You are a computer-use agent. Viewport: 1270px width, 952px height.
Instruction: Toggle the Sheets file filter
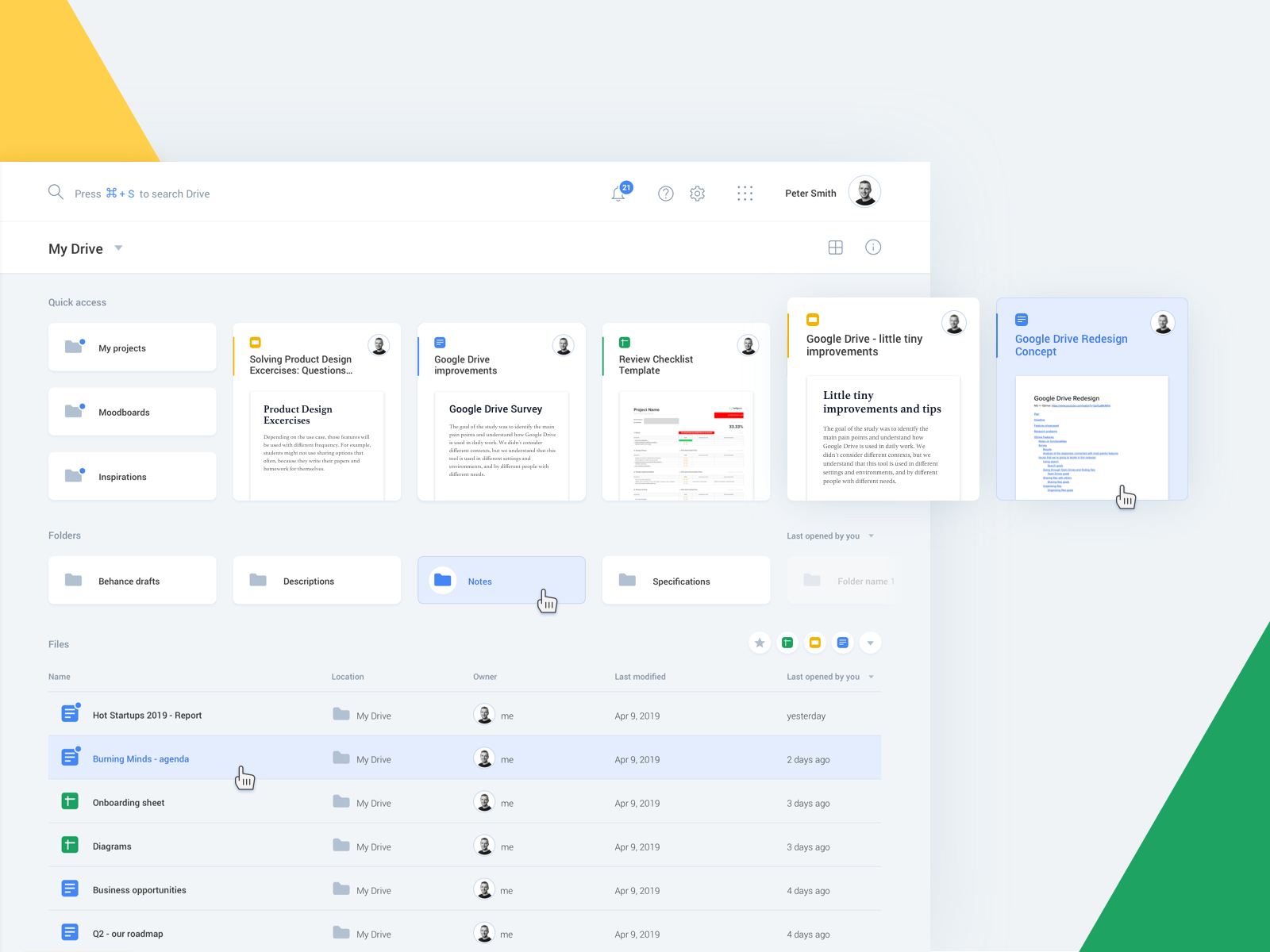(787, 643)
